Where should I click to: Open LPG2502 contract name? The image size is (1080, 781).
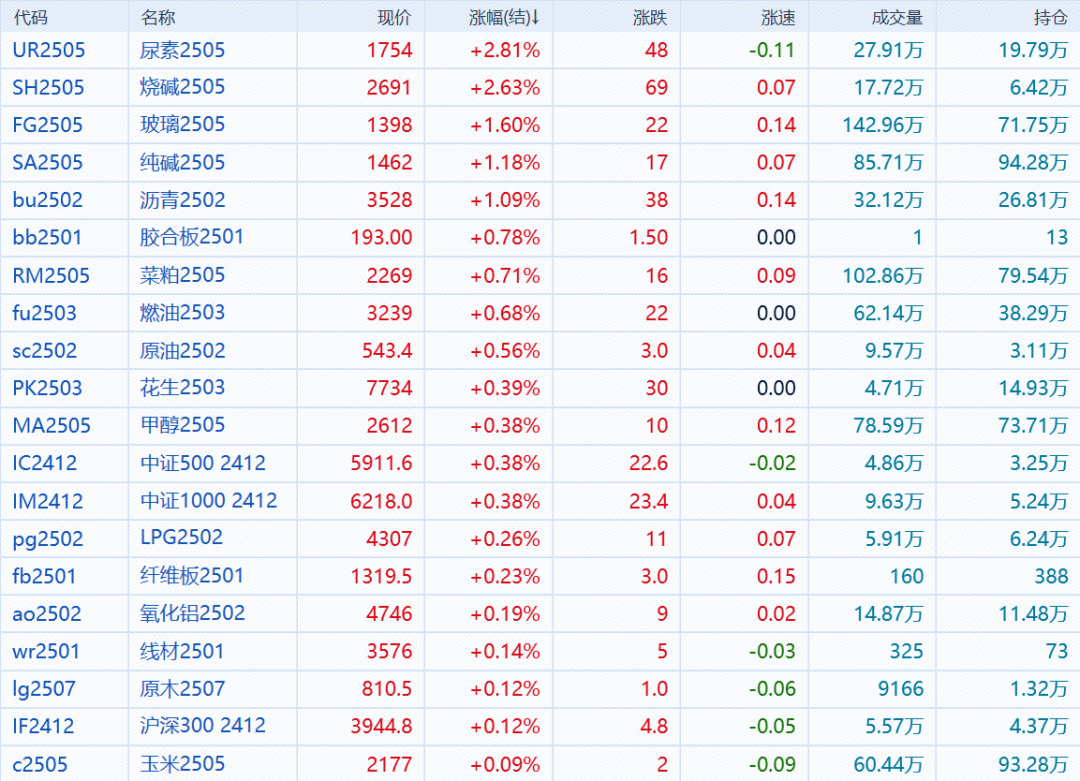181,538
